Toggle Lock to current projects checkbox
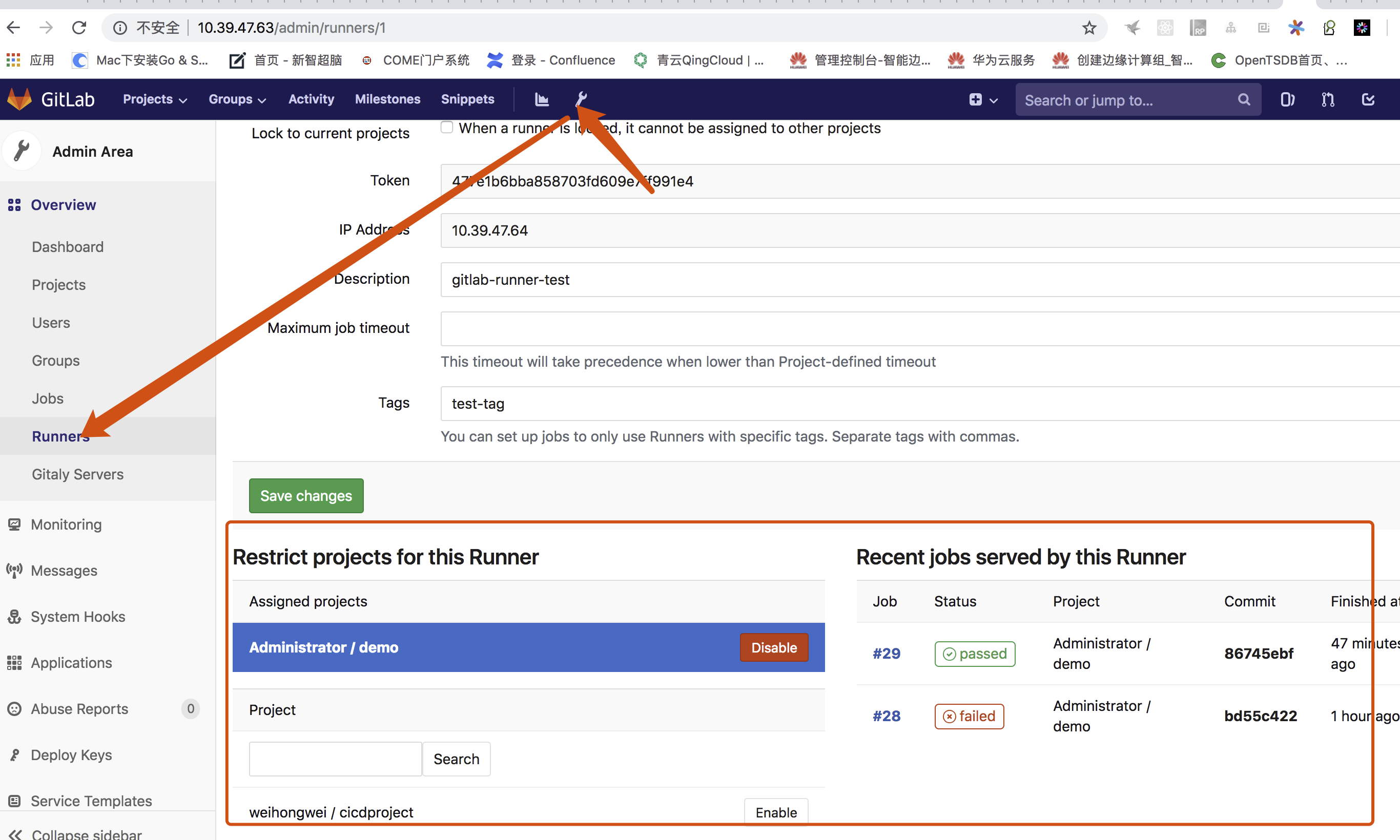 pyautogui.click(x=447, y=128)
